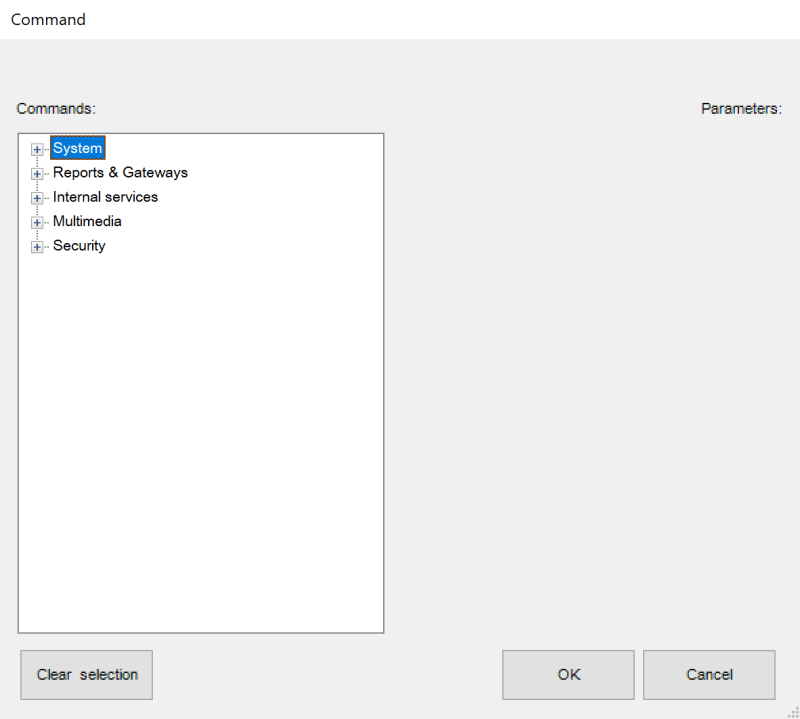Click the Command window title text
The image size is (800, 719).
(48, 20)
